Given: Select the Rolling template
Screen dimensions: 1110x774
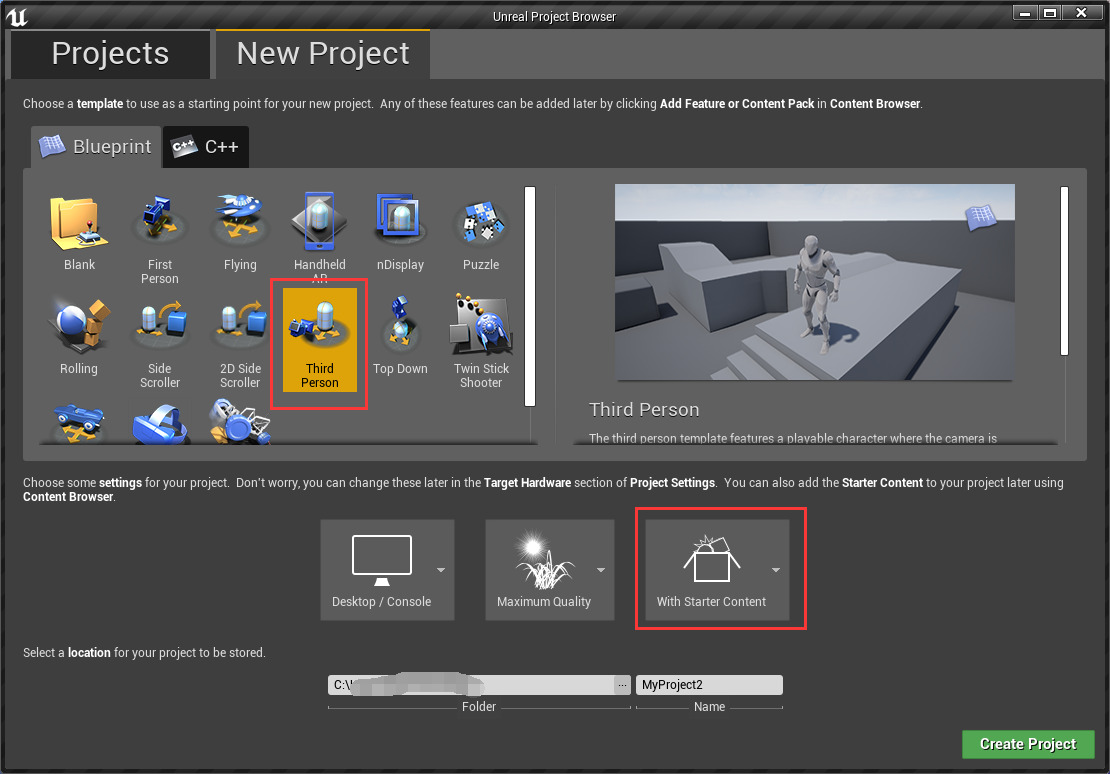Looking at the screenshot, I should coord(79,338).
